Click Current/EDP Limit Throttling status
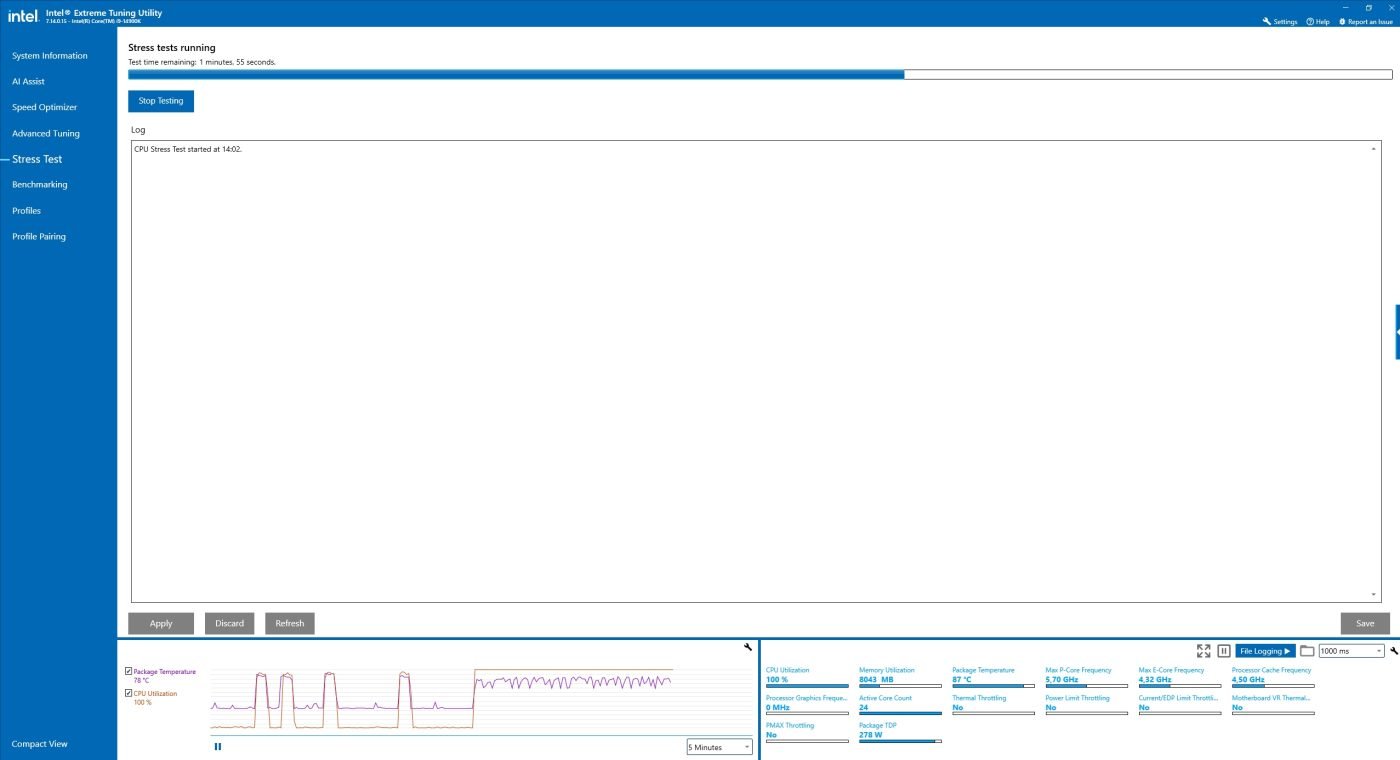Viewport: 1400px width, 760px height. (1144, 707)
